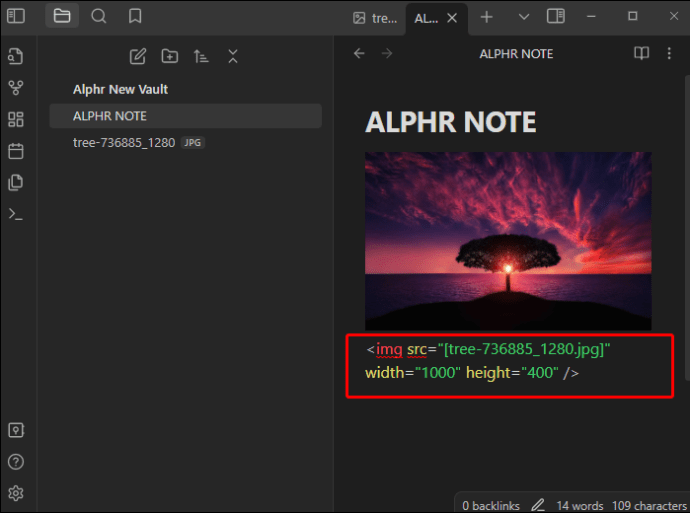Collapse all folders in explorer
Image resolution: width=690 pixels, height=513 pixels.
[233, 56]
